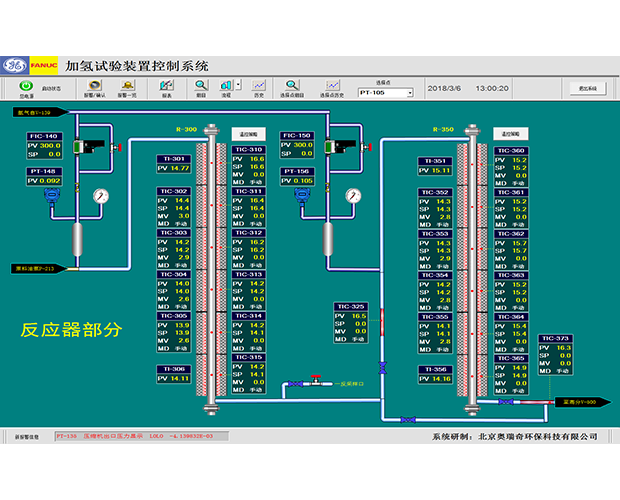Click the red hand valve near FIC-150
Screen dimensions: 620x500
(x=367, y=147)
